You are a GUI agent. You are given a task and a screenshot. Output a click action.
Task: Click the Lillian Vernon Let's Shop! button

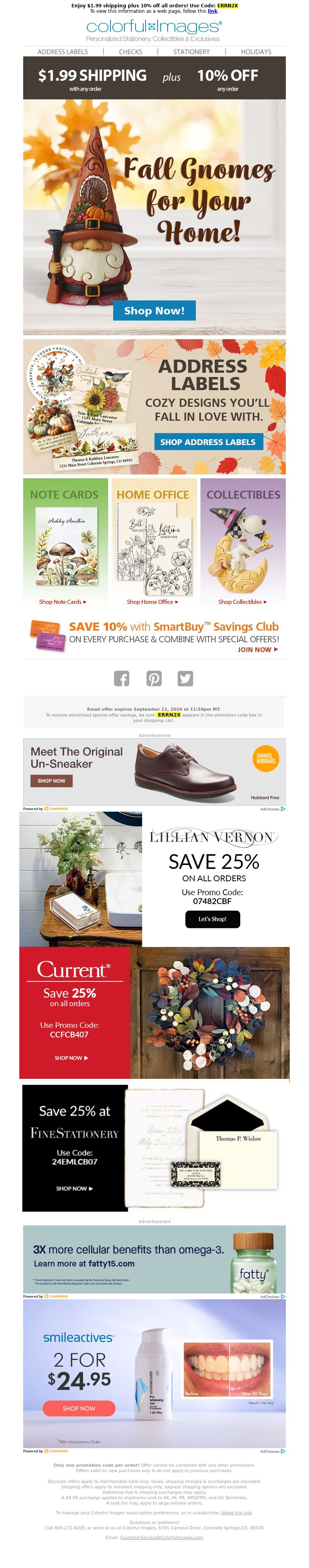(x=212, y=918)
